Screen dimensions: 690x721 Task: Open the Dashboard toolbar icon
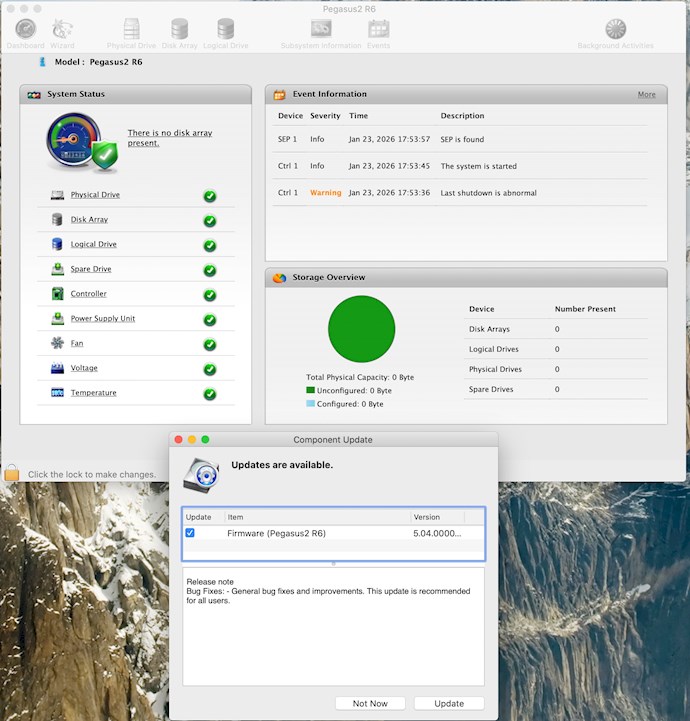tap(25, 31)
